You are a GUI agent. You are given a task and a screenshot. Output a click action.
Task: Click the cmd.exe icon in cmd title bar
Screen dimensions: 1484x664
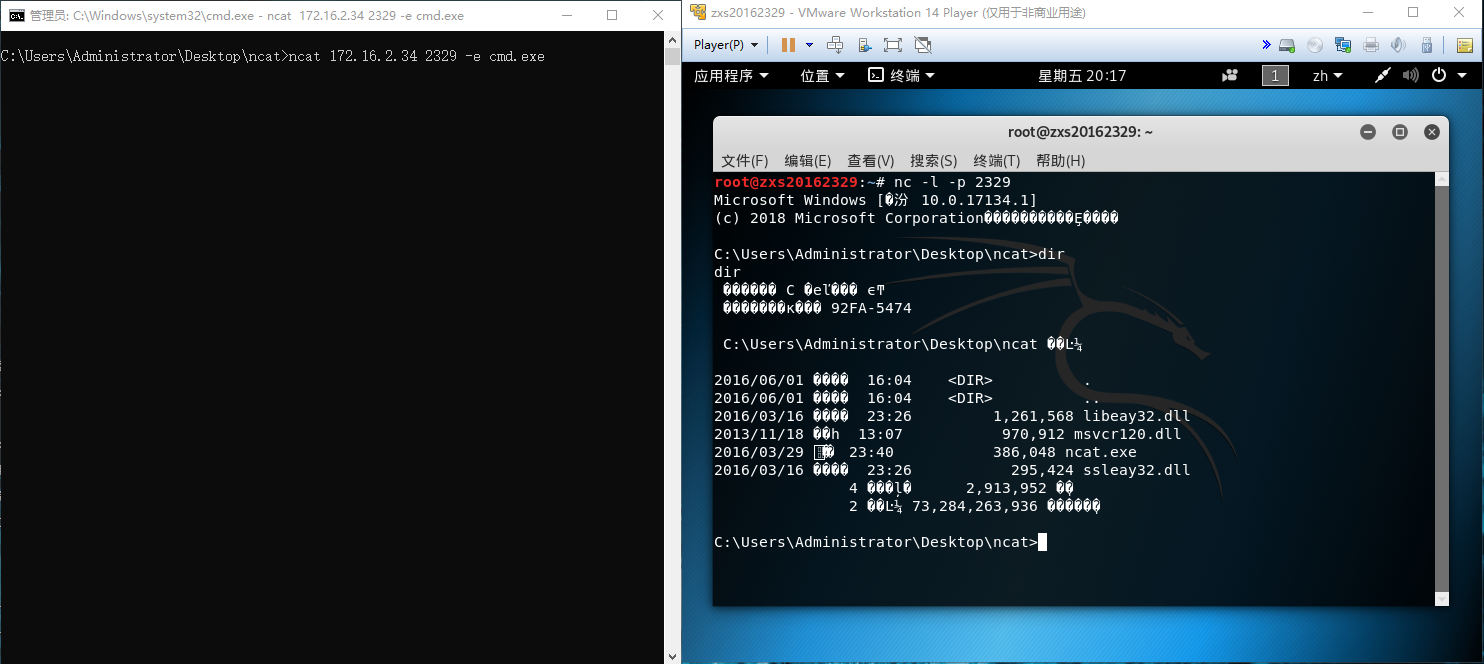coord(17,15)
